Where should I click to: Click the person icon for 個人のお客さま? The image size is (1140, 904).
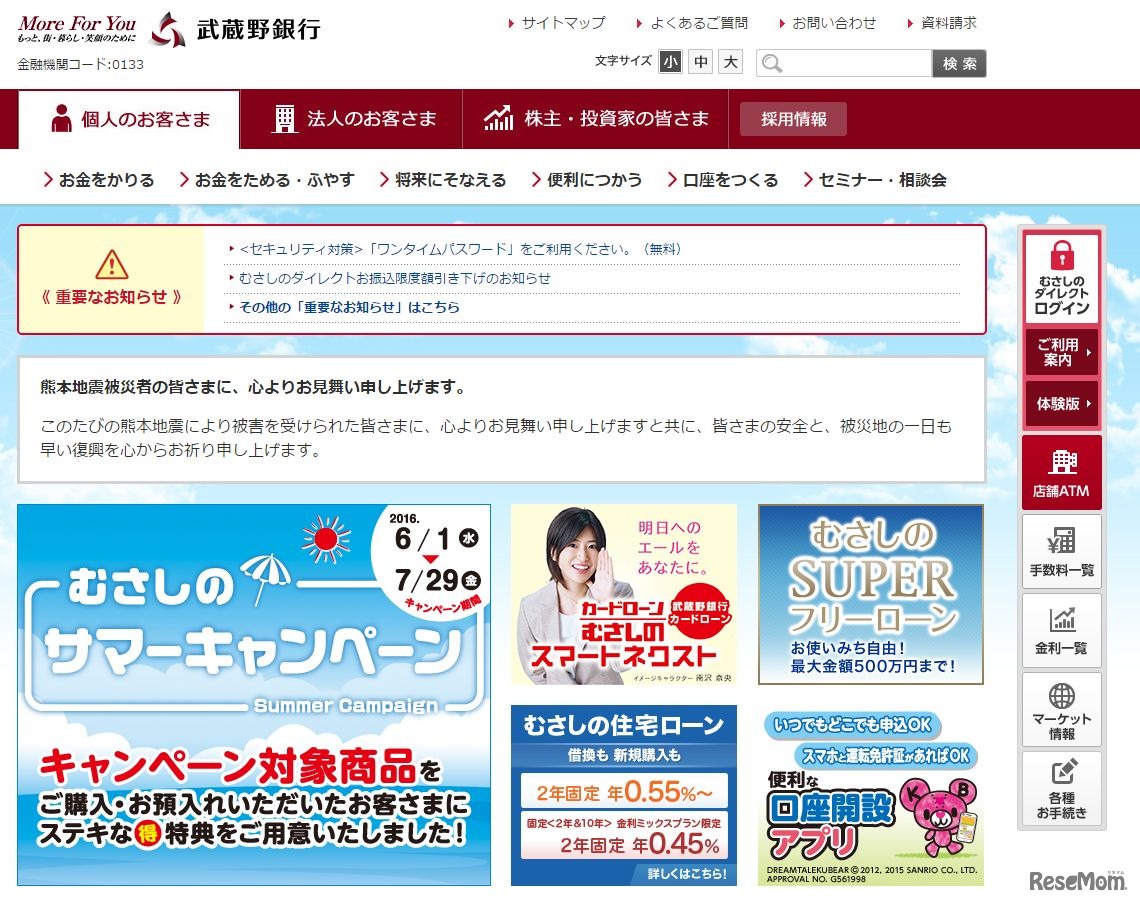point(62,119)
